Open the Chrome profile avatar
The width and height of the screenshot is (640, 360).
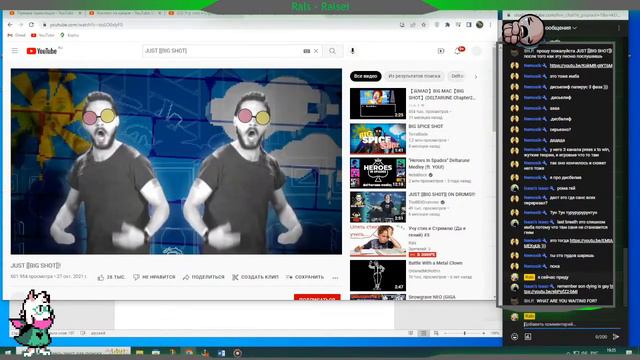pyautogui.click(x=480, y=25)
